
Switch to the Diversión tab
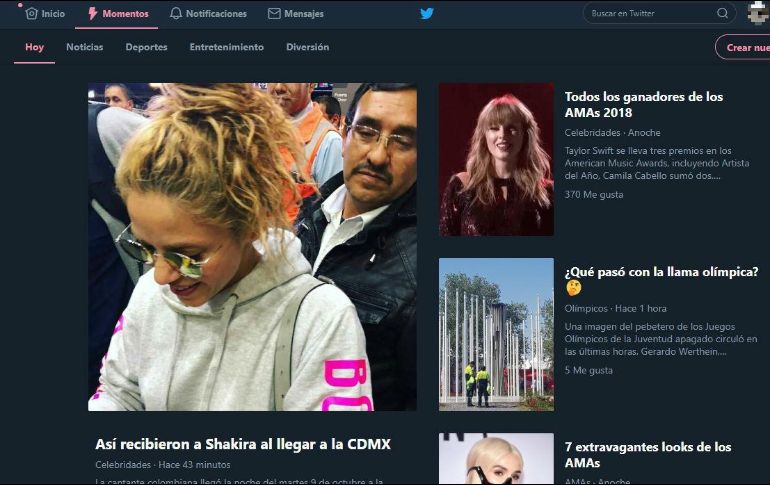(307, 47)
